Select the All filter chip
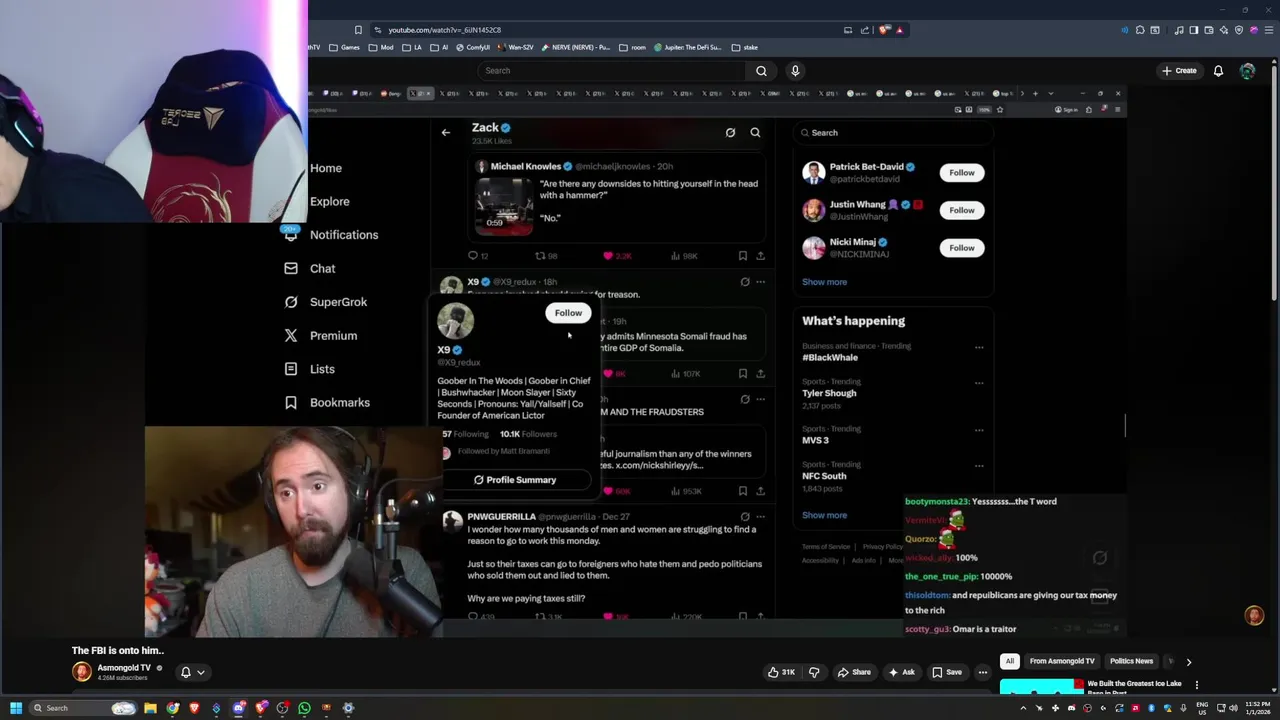This screenshot has width=1280, height=720. (x=1010, y=661)
